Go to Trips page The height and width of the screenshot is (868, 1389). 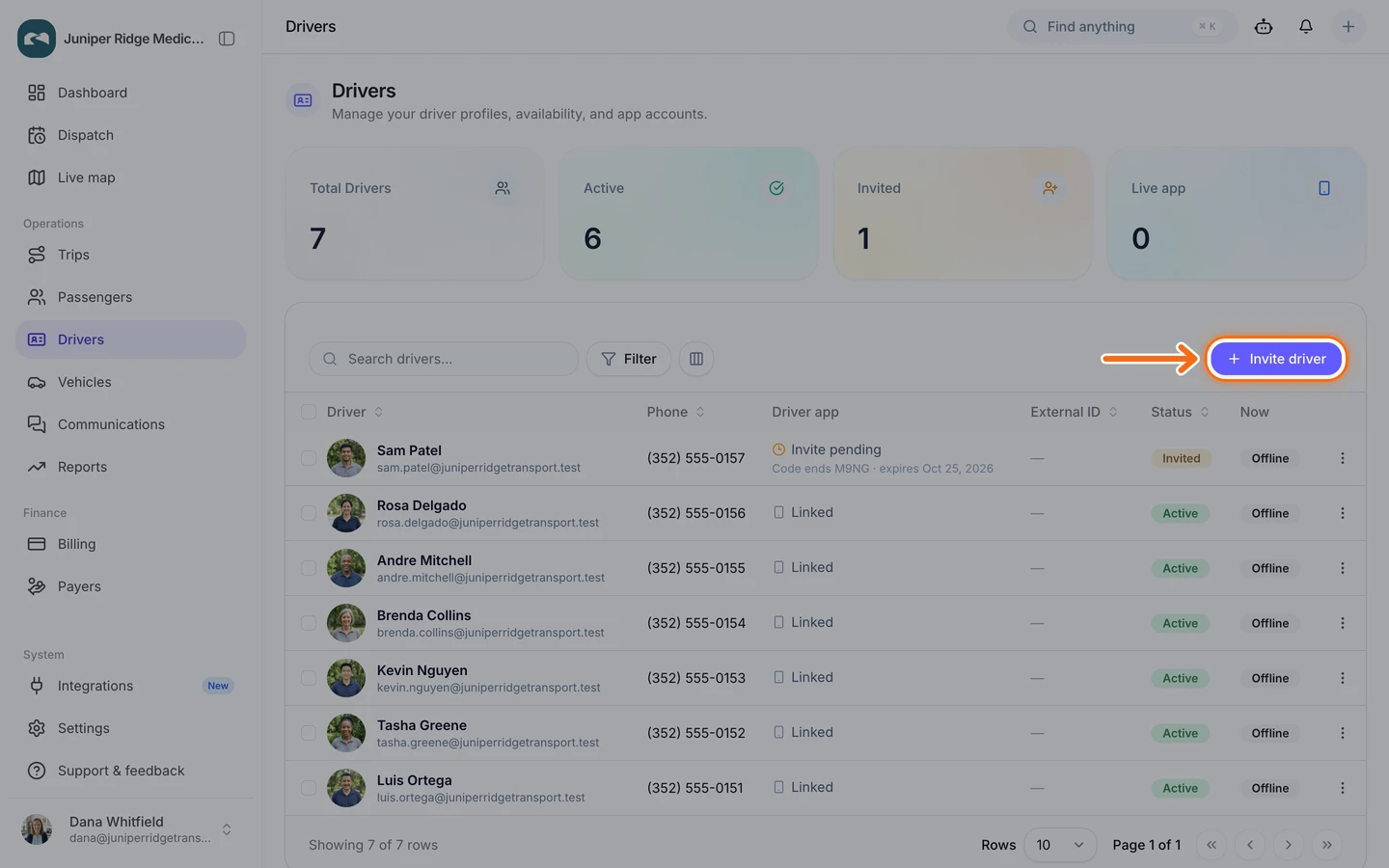(x=130, y=255)
